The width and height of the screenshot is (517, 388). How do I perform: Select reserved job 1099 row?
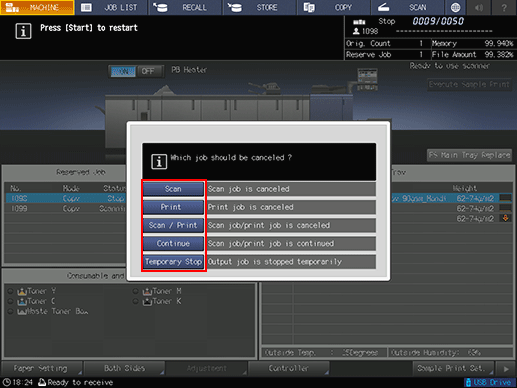pyautogui.click(x=65, y=209)
